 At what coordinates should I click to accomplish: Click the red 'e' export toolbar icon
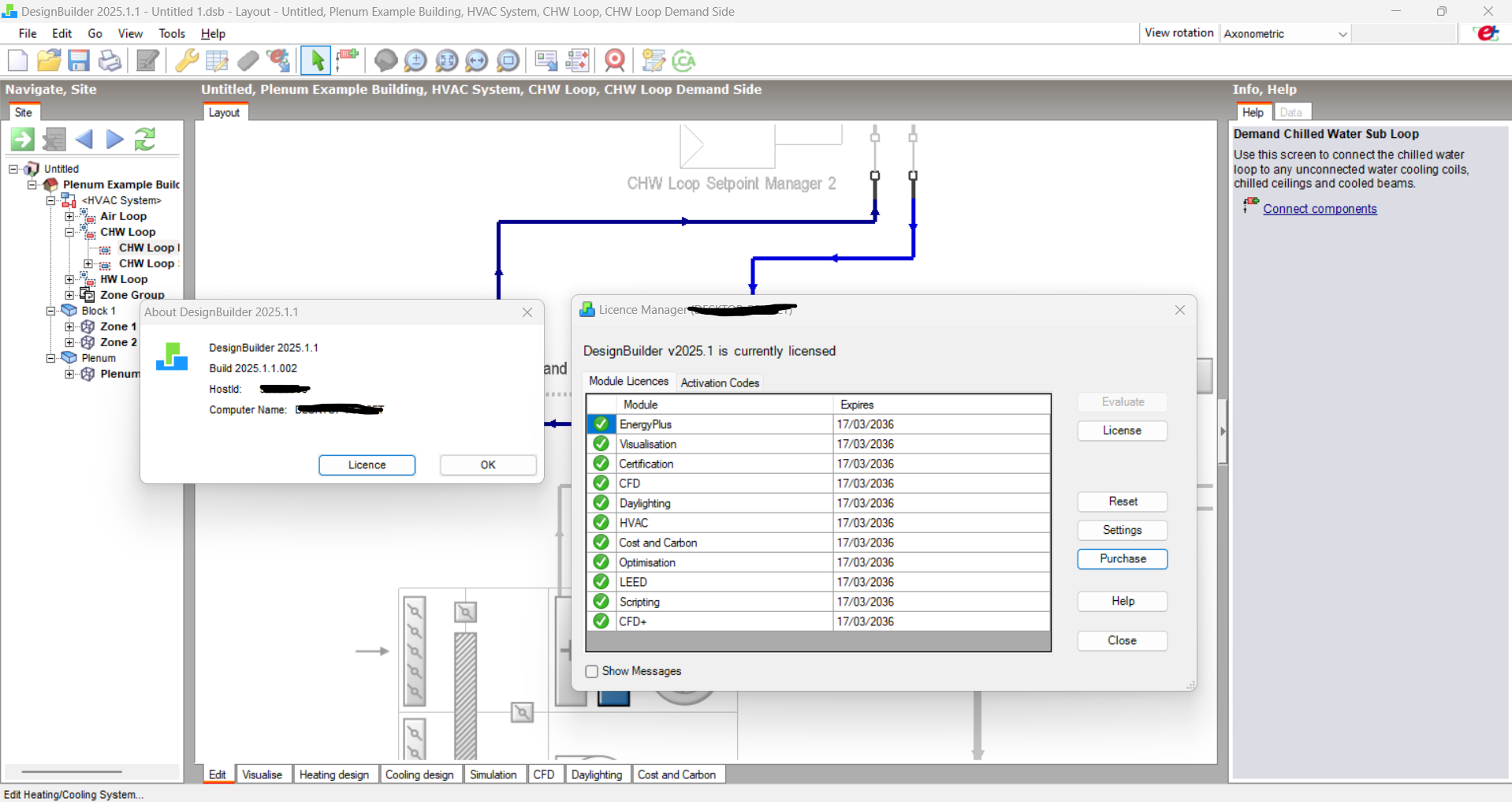point(278,61)
